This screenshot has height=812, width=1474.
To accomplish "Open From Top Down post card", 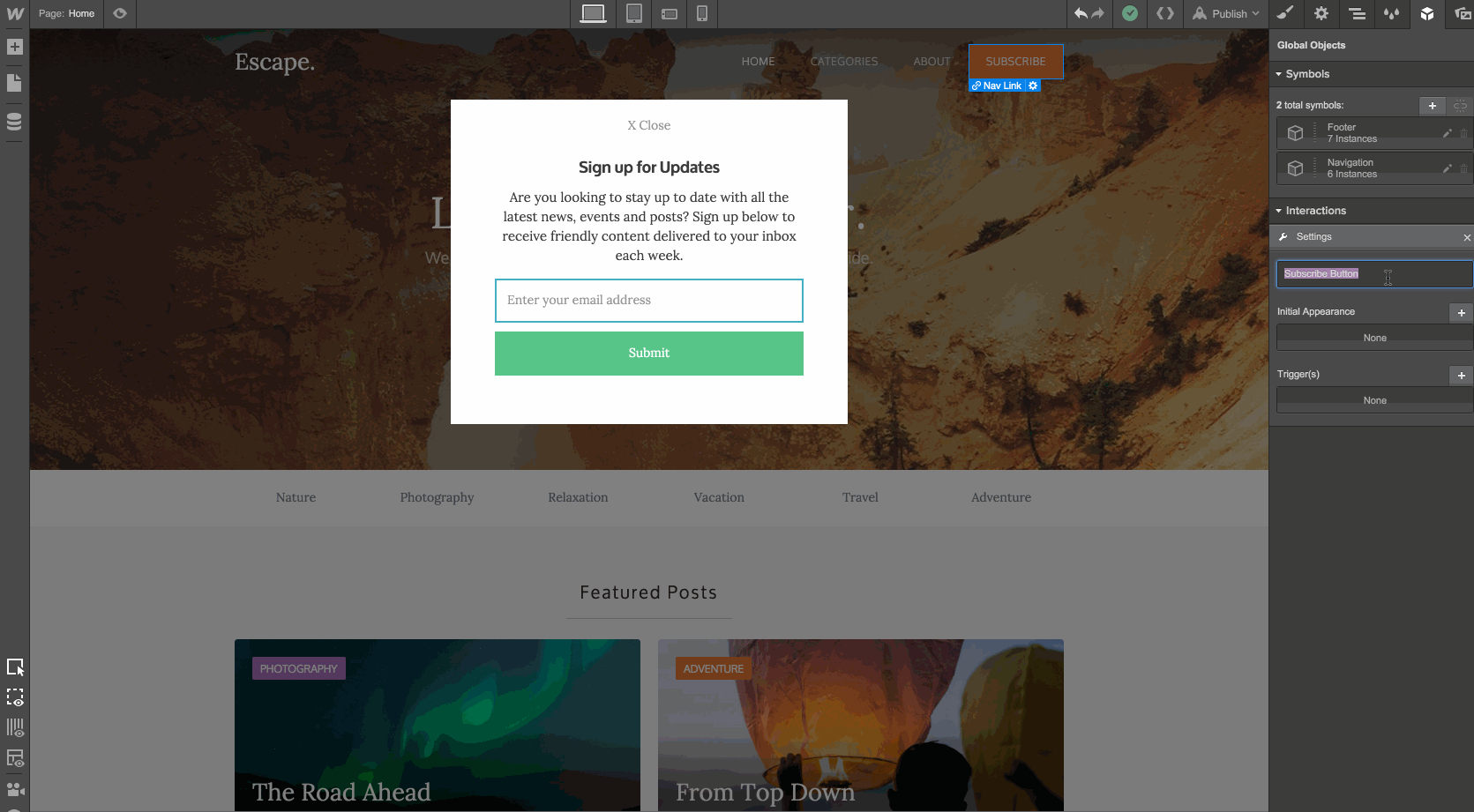I will click(x=861, y=725).
